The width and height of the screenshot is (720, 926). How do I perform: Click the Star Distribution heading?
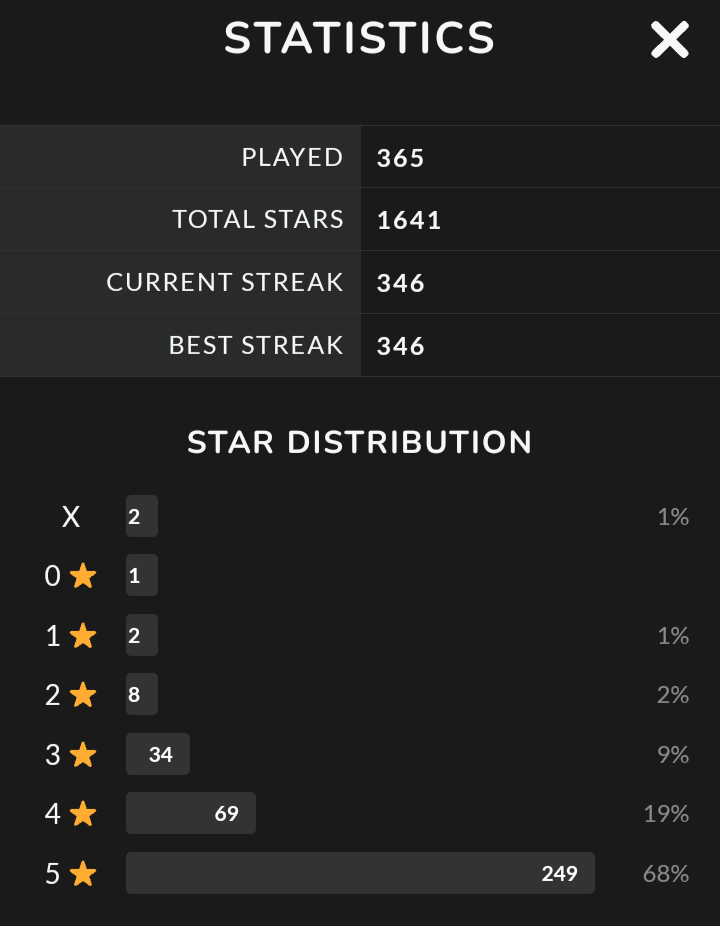tap(360, 442)
